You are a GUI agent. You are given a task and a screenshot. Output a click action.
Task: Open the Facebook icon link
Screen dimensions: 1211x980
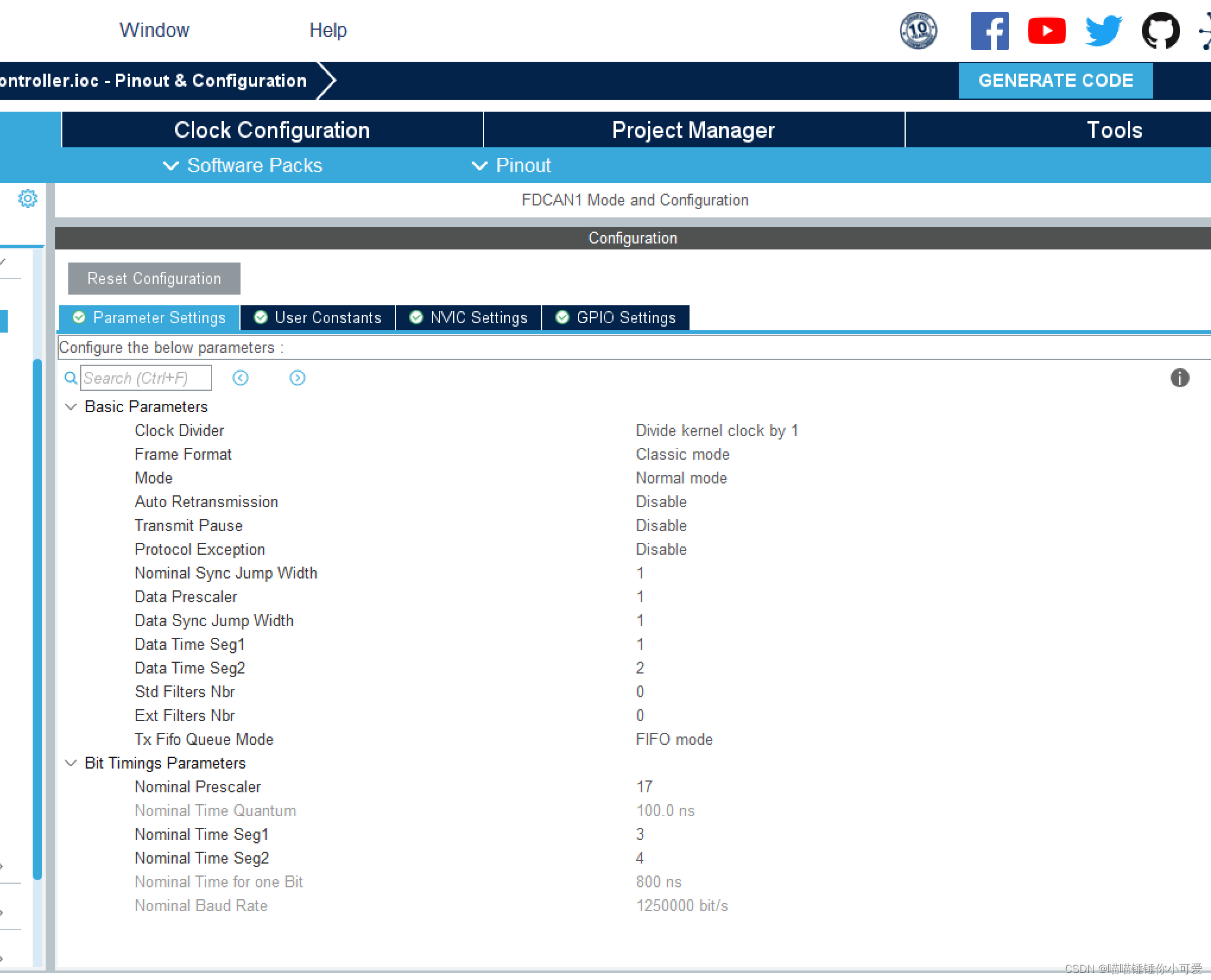(989, 31)
